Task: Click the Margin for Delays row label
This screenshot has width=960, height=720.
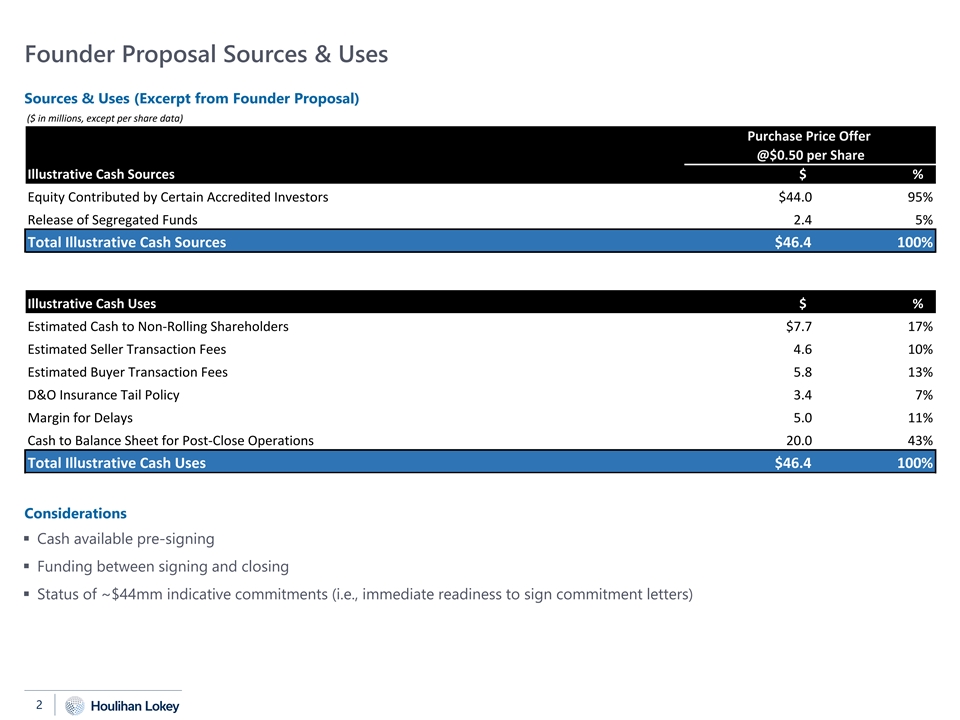Action: 80,418
